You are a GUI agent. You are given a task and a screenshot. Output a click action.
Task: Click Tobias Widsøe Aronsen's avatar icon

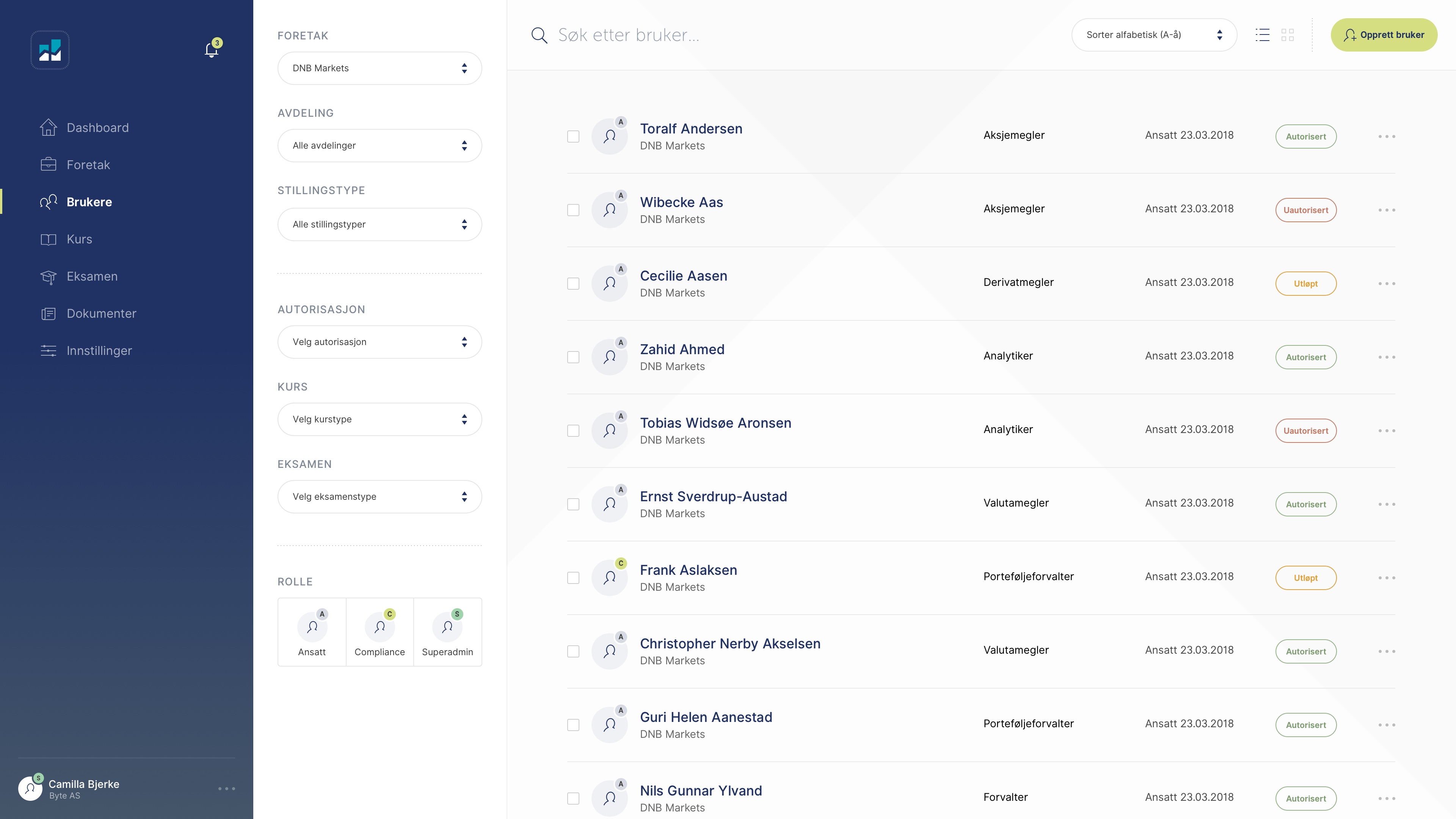609,430
